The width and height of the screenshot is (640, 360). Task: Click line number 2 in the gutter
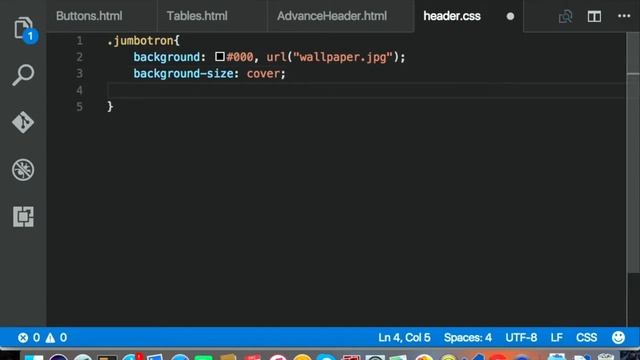(x=79, y=57)
